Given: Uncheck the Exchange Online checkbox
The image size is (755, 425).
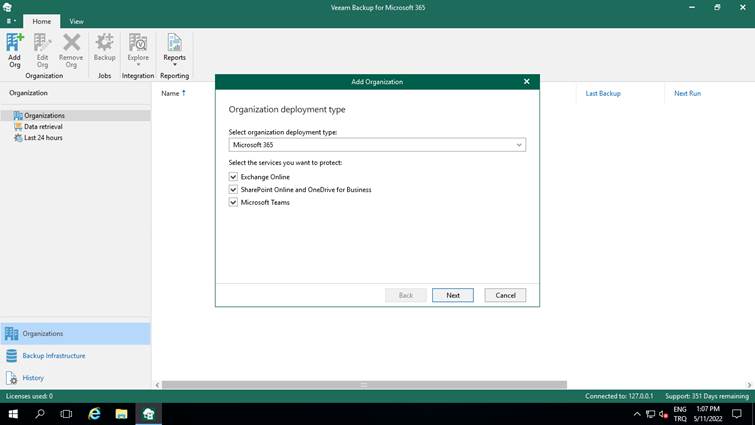Looking at the screenshot, I should point(233,177).
